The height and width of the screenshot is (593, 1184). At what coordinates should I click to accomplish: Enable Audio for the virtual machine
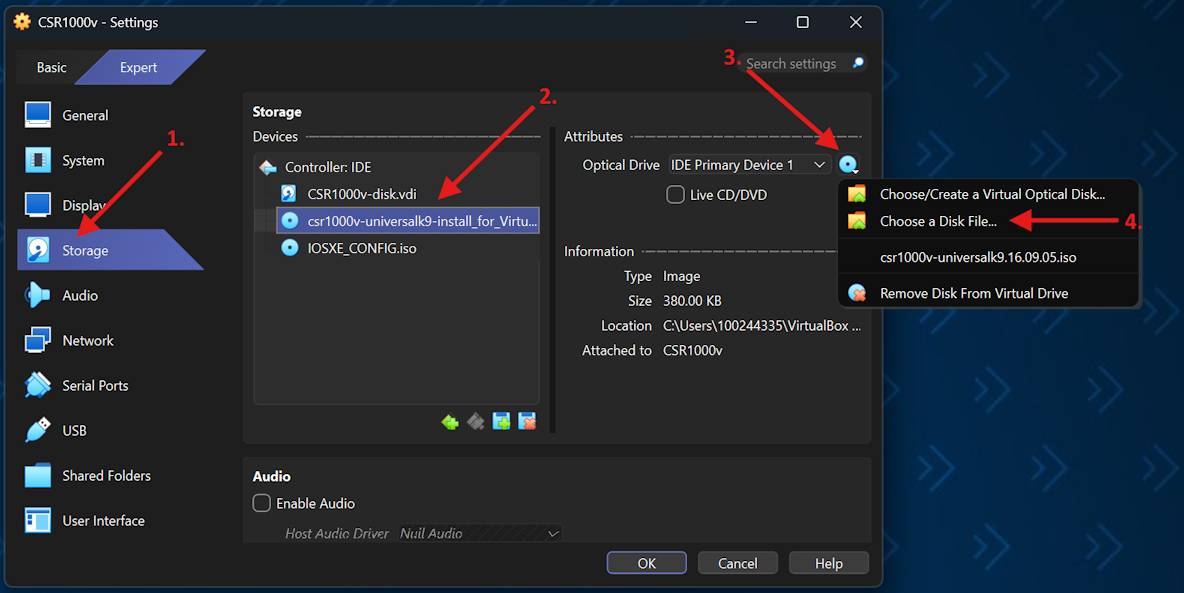pyautogui.click(x=261, y=503)
